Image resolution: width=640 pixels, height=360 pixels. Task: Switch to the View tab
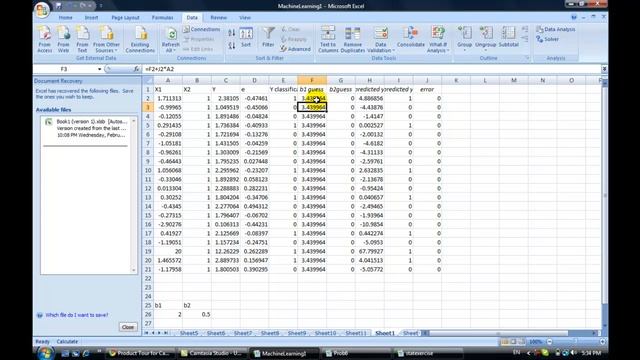click(245, 18)
